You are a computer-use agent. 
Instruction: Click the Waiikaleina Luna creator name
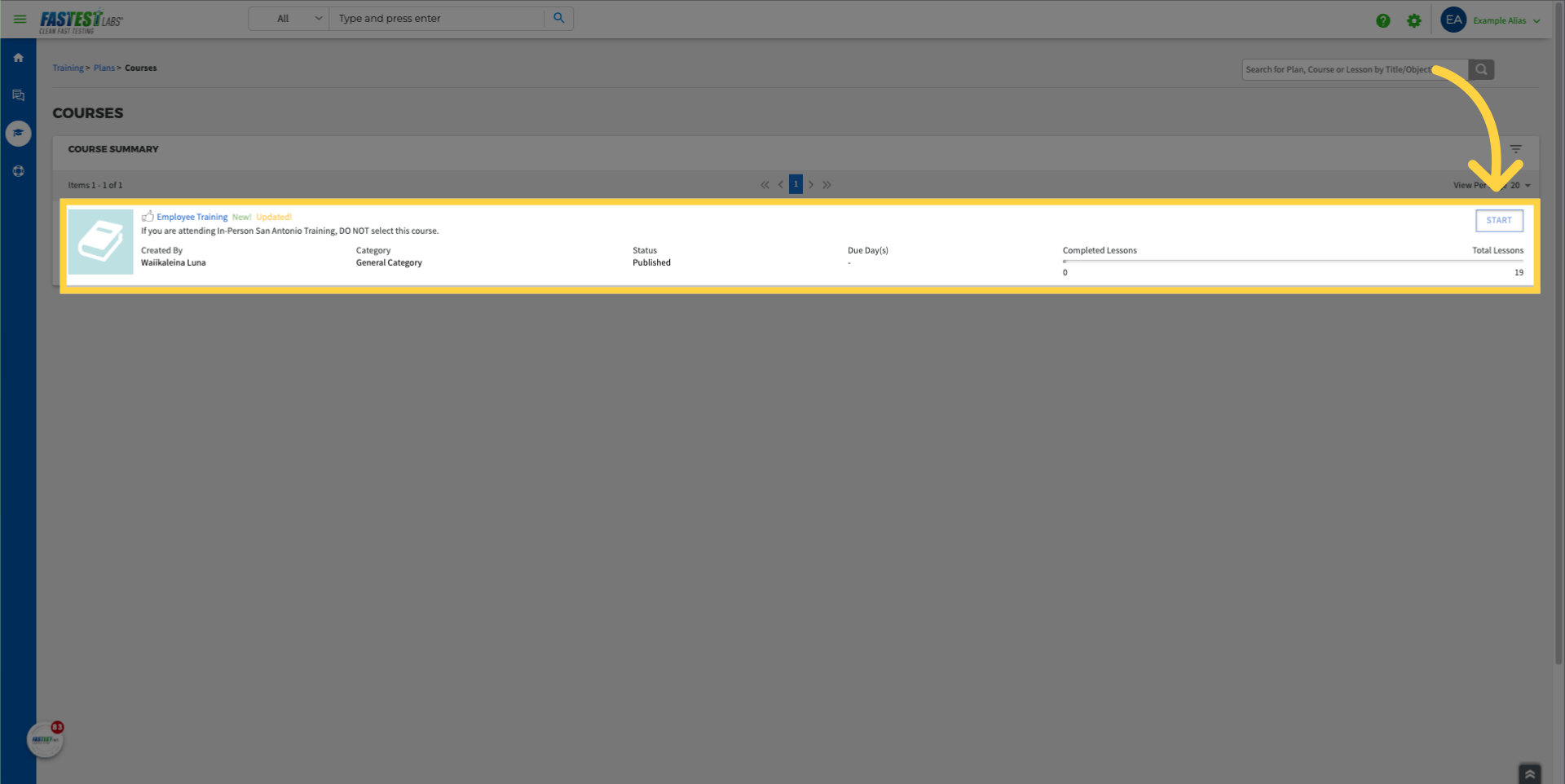pyautogui.click(x=174, y=263)
